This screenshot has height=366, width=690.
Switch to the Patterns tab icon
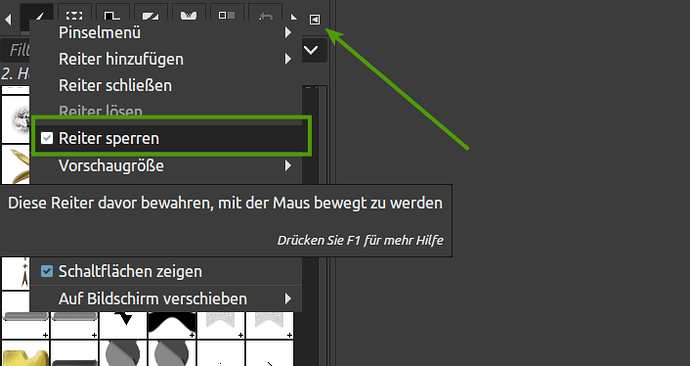tap(112, 16)
